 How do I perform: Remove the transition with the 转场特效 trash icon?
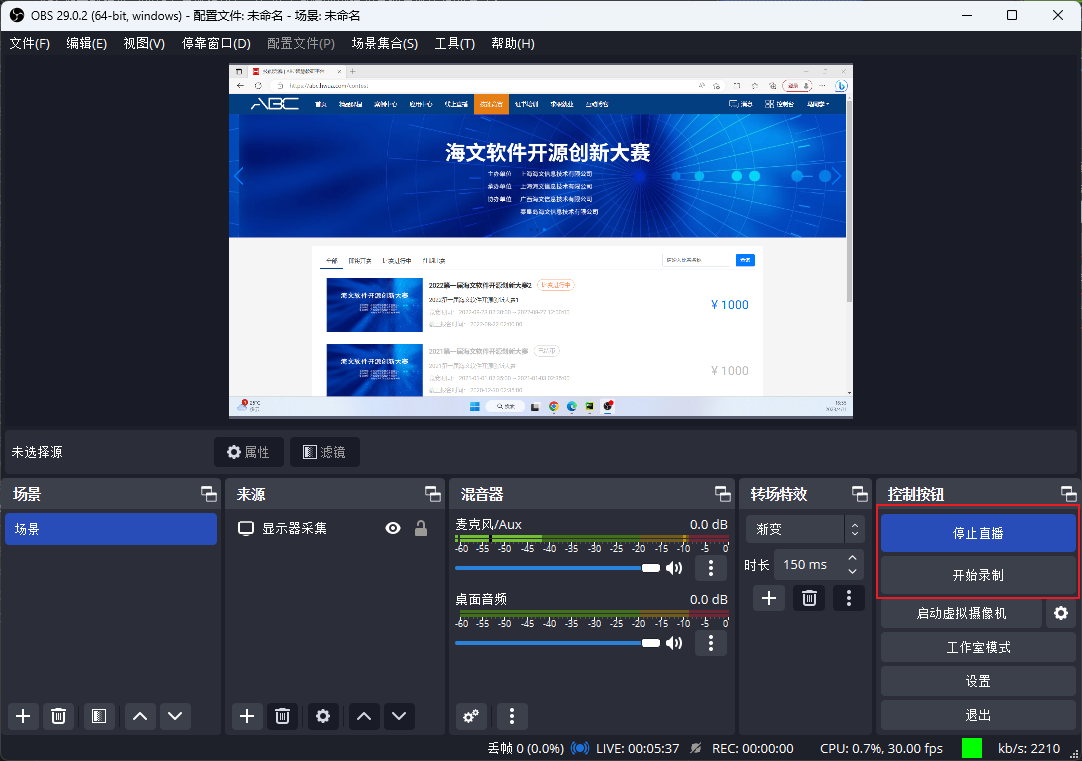point(809,598)
